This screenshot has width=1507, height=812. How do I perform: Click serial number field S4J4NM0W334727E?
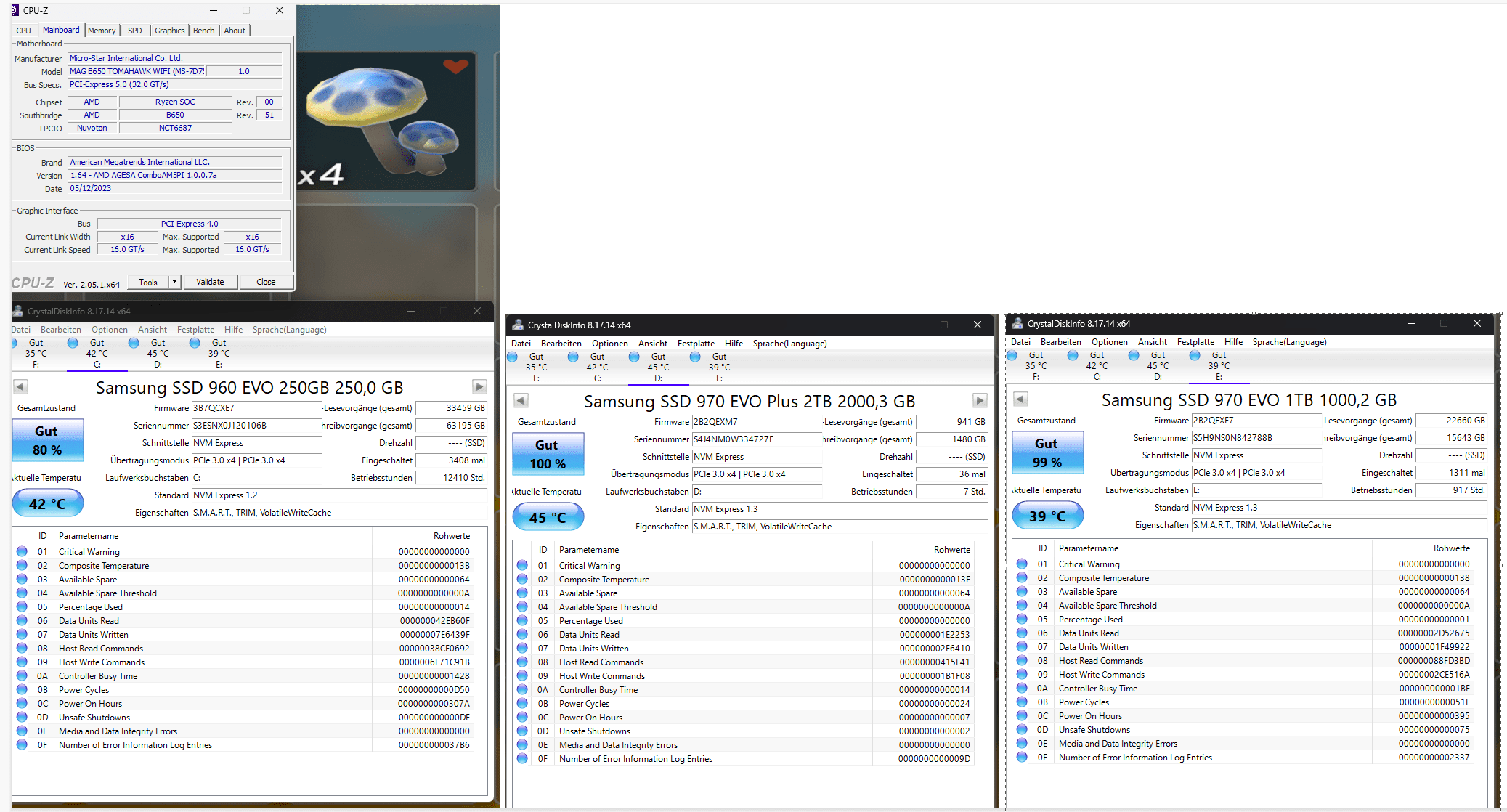click(x=757, y=439)
